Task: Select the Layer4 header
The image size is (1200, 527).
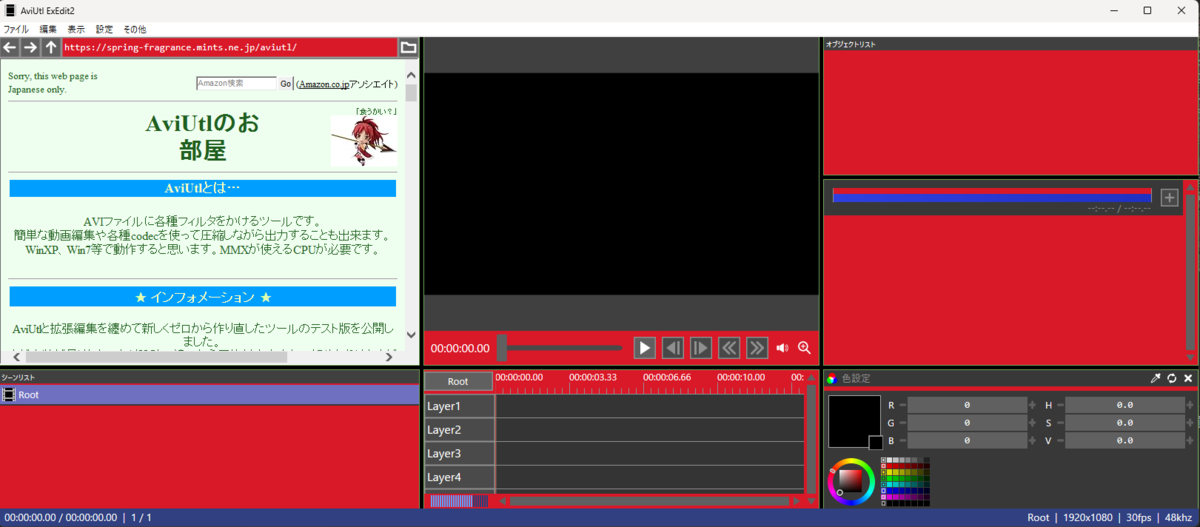Action: click(x=459, y=478)
